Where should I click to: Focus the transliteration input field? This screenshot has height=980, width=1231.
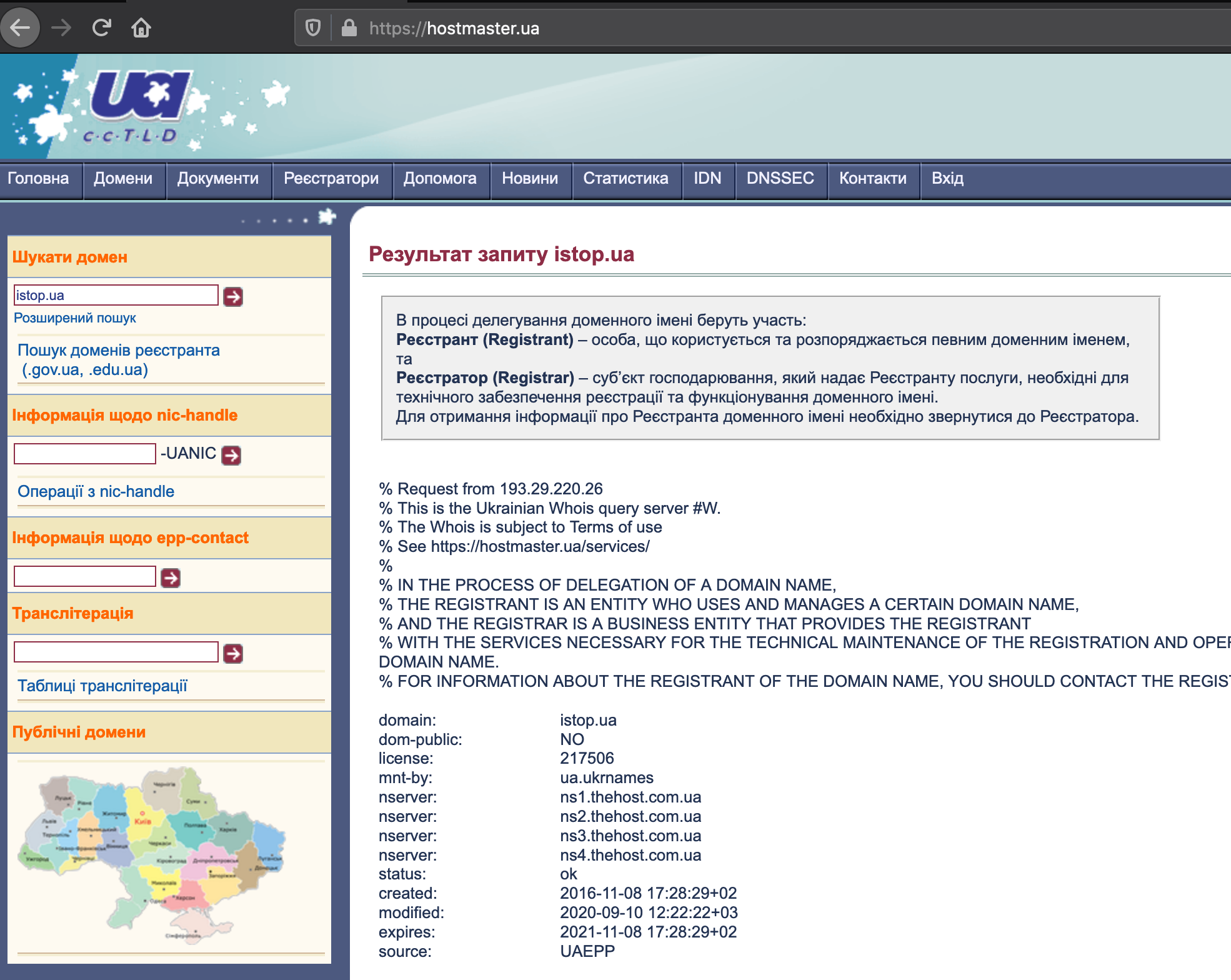tap(116, 652)
